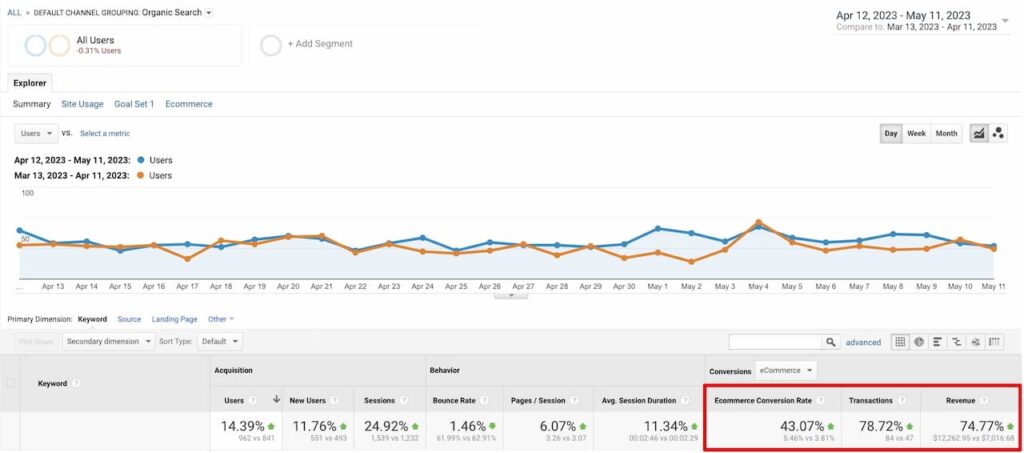Switch to line chart view icon
The width and height of the screenshot is (1024, 453).
979,133
